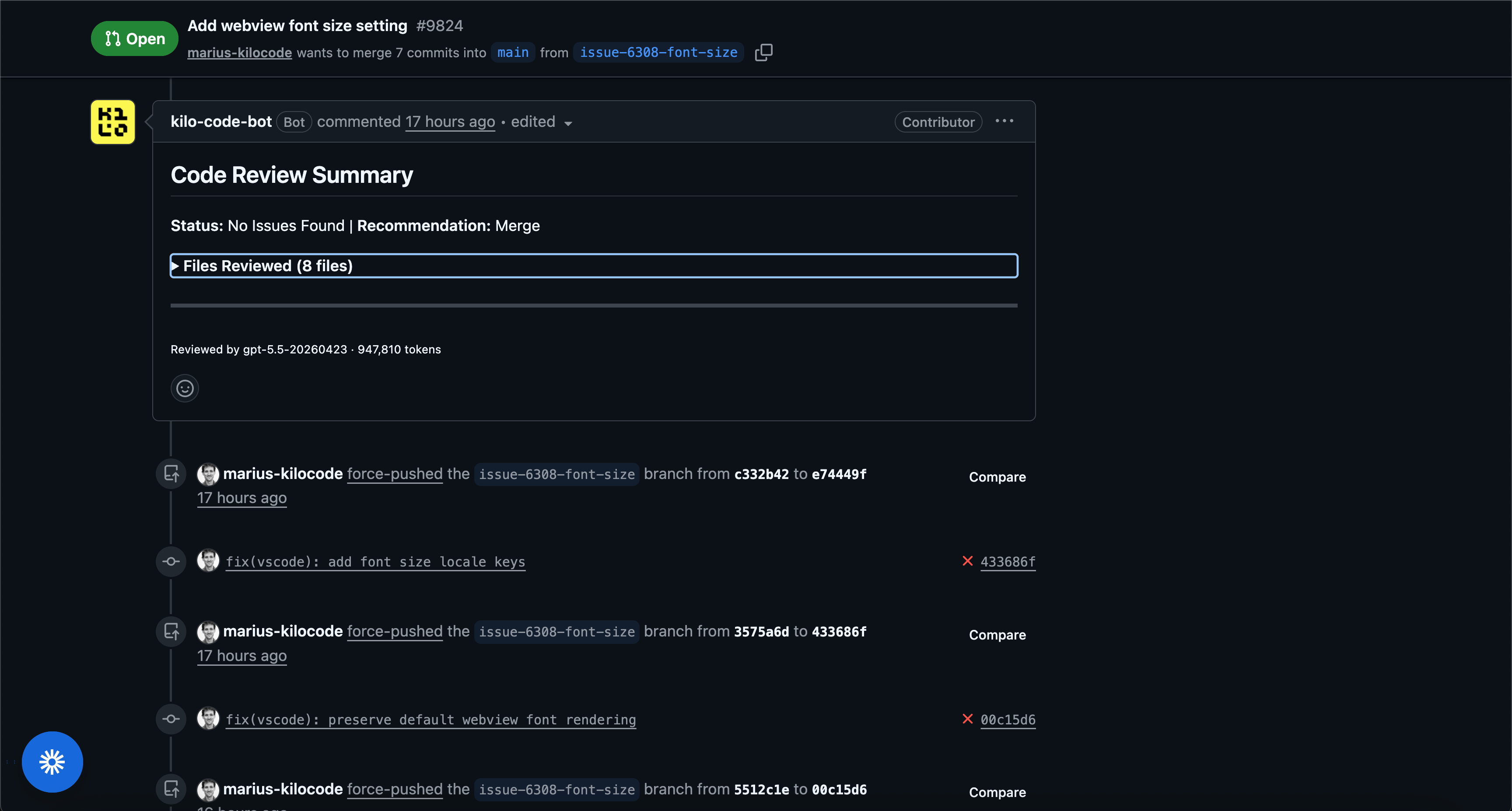Viewport: 1512px width, 811px height.
Task: Click the red failed-check X beside 00c15d6
Action: pyautogui.click(x=968, y=719)
